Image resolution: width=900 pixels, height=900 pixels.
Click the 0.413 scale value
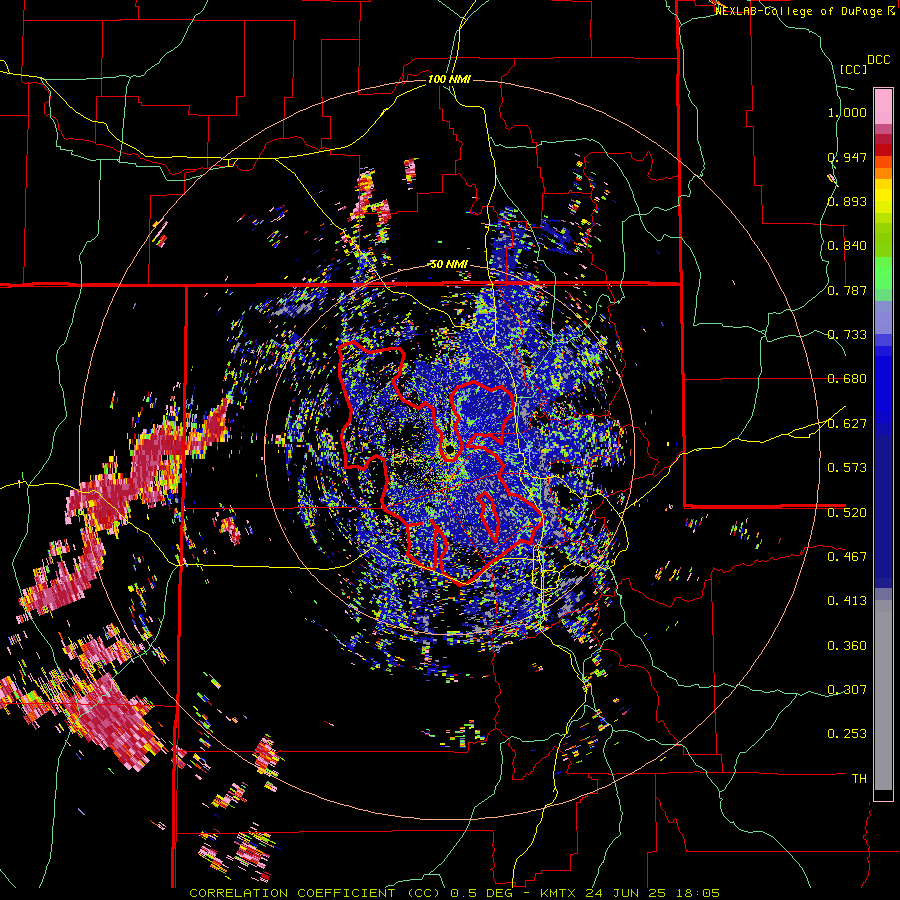[847, 601]
